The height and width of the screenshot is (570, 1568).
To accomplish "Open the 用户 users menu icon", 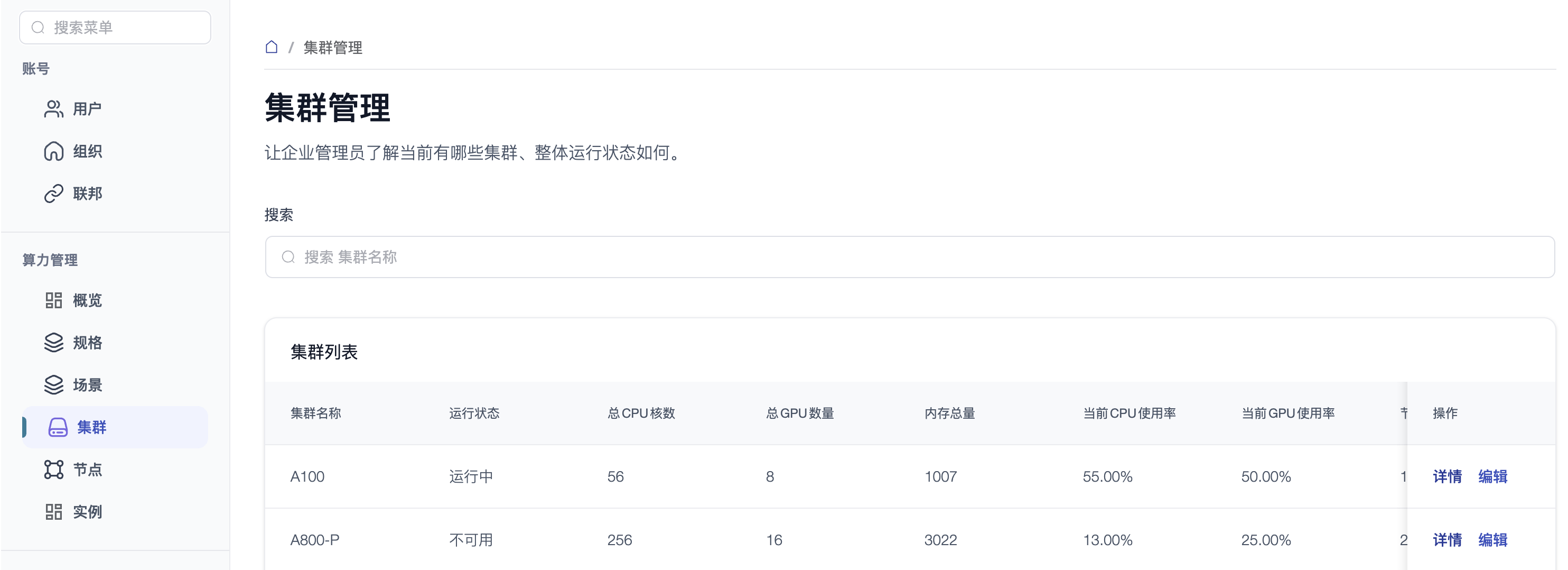I will point(53,109).
